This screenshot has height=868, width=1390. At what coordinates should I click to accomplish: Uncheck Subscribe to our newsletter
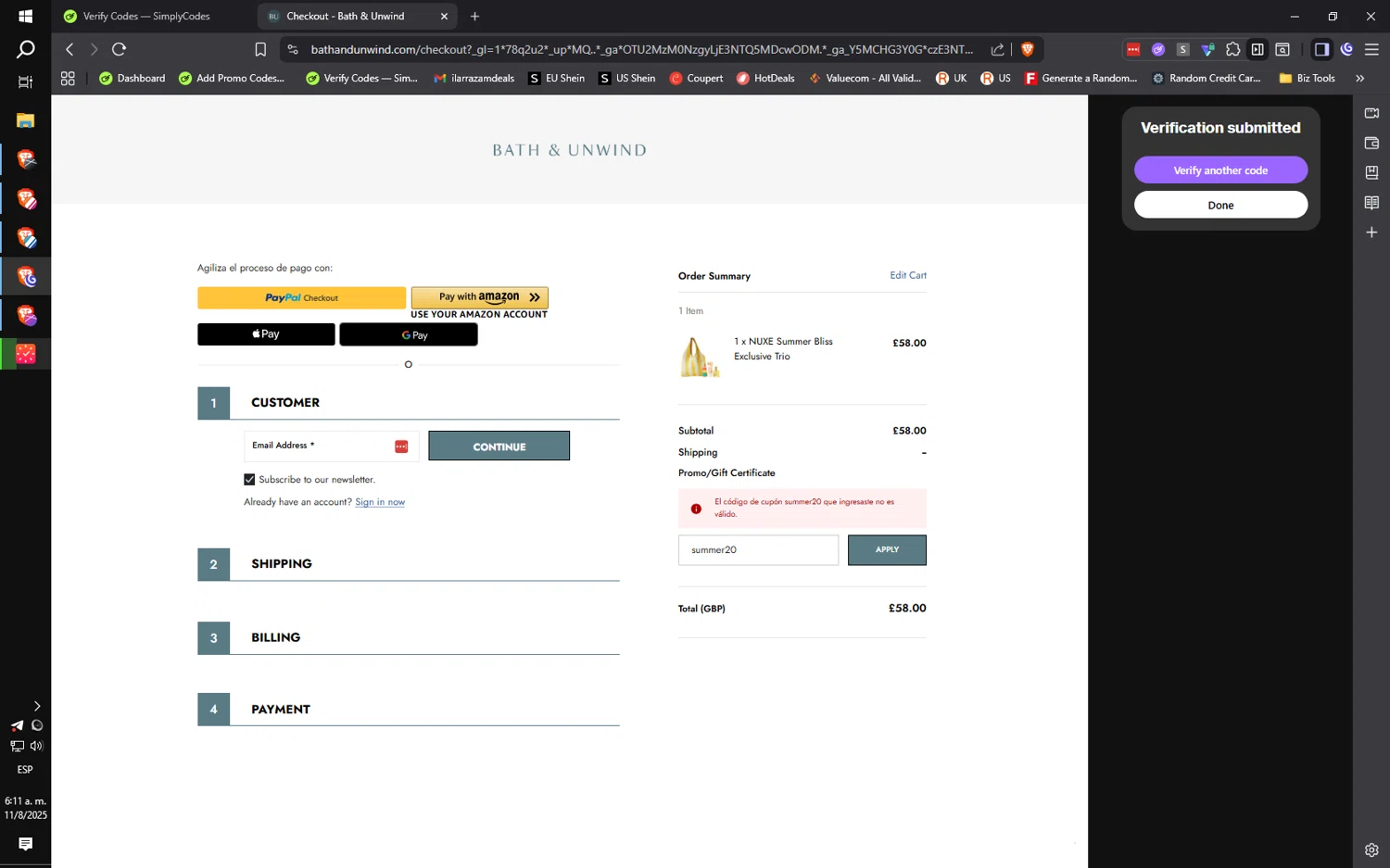(x=249, y=480)
